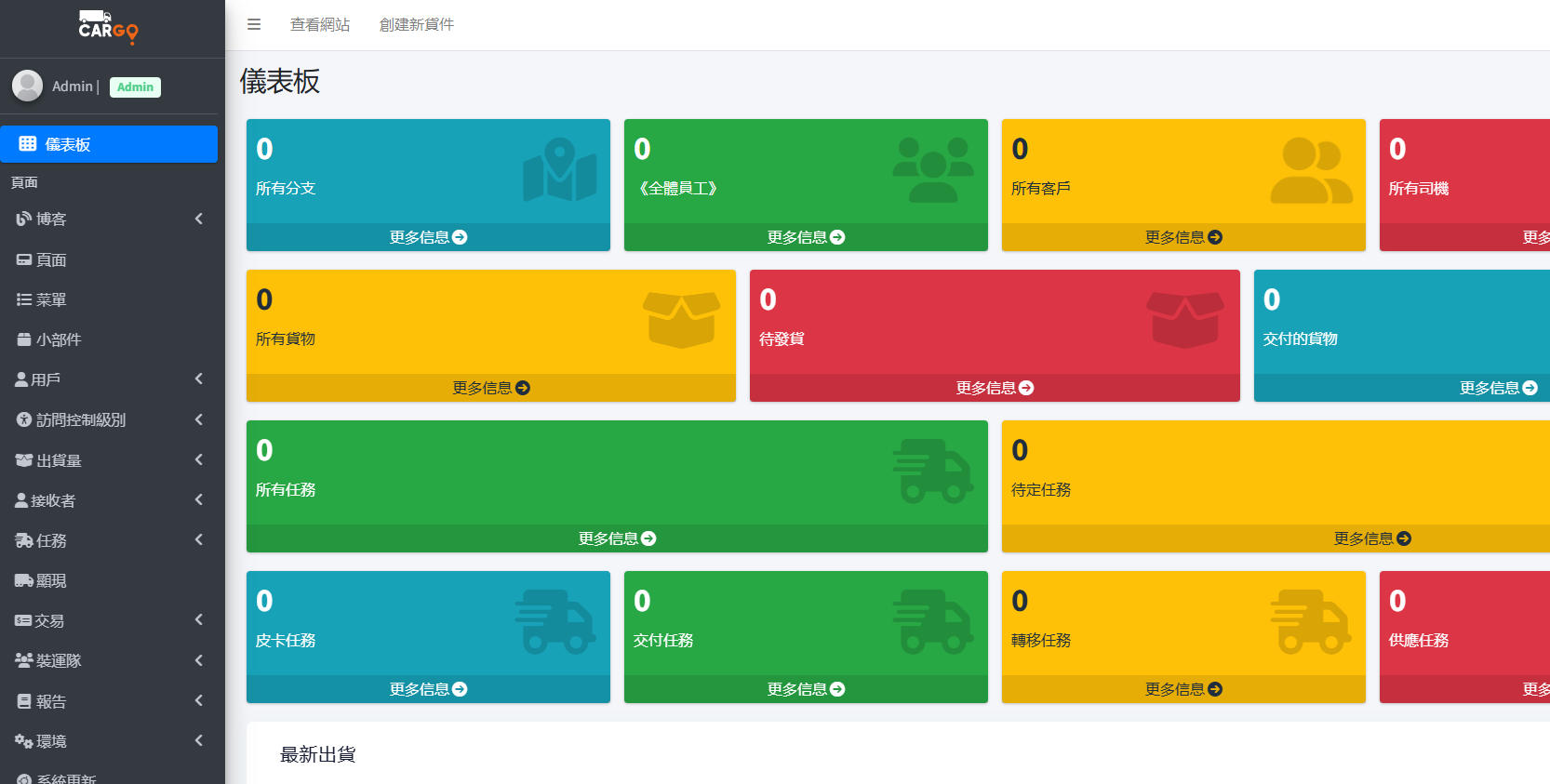This screenshot has height=784, width=1550.
Task: Click the report icon next to 報告
Action: click(x=24, y=701)
